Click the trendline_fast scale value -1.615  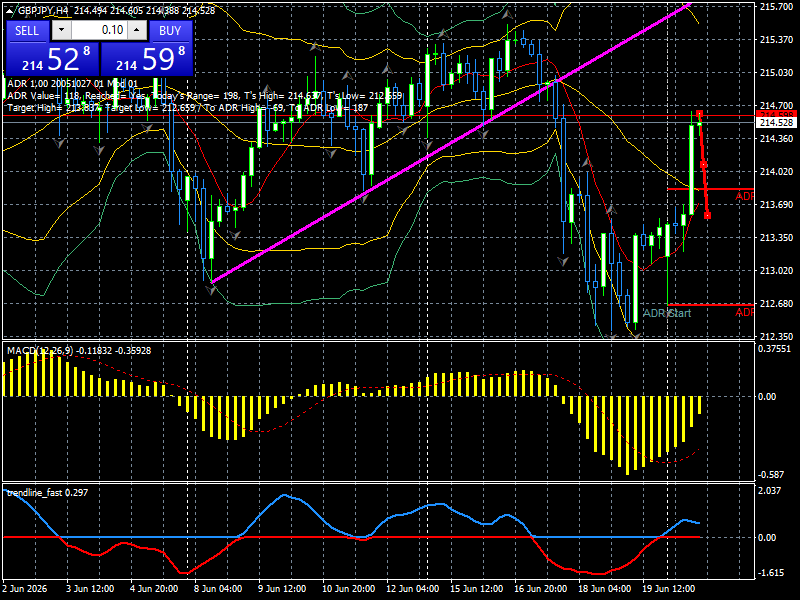pyautogui.click(x=771, y=572)
